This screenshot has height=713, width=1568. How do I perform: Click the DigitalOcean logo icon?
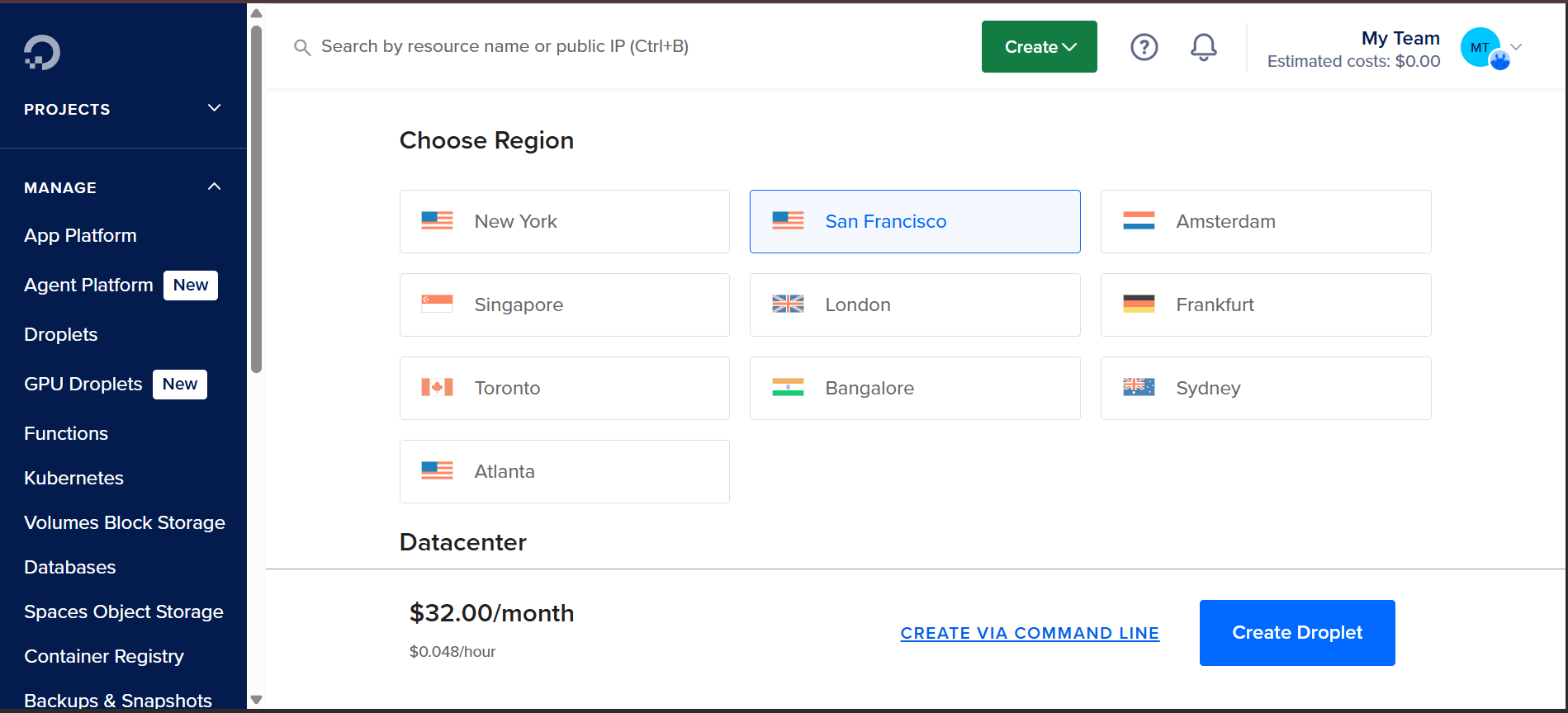click(42, 53)
